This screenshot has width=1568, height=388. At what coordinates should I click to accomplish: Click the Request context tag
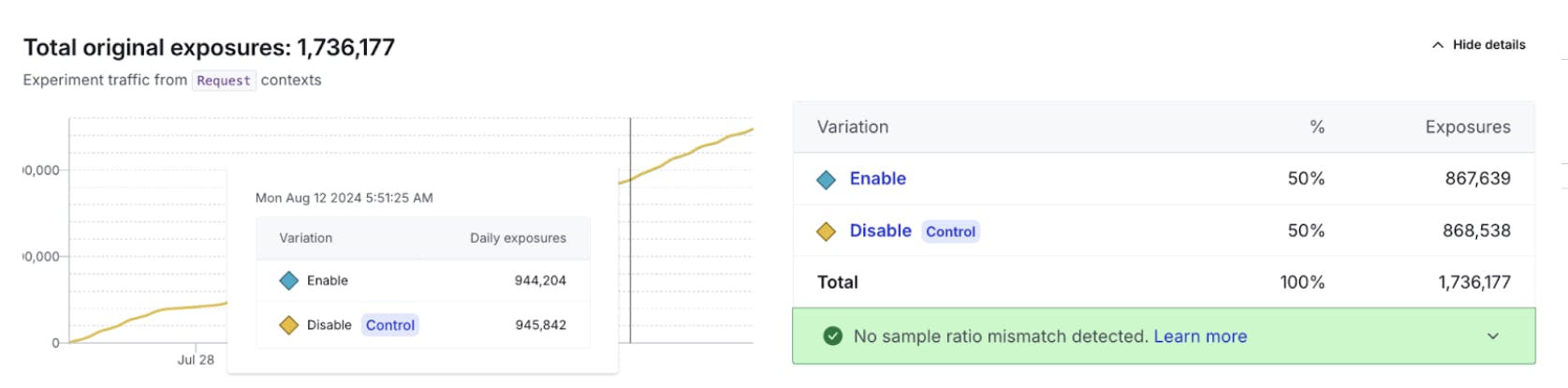[x=224, y=81]
